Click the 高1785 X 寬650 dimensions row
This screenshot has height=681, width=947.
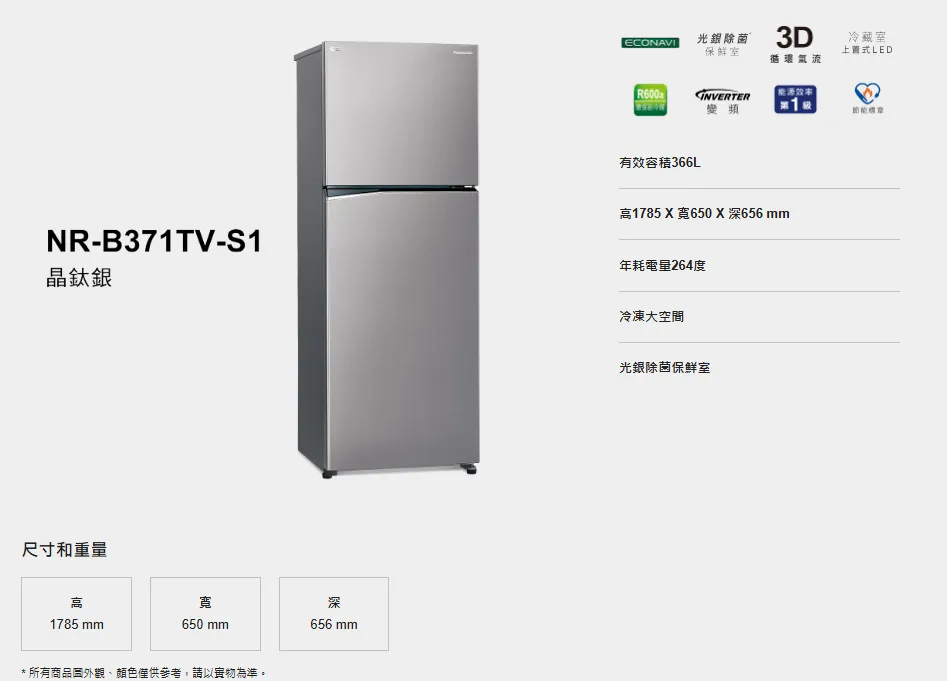tap(759, 214)
